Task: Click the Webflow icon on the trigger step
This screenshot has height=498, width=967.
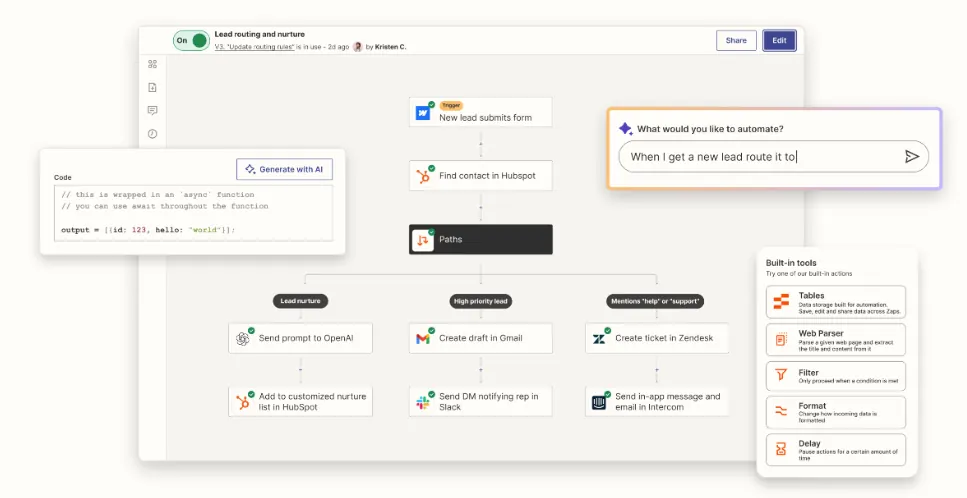Action: pyautogui.click(x=423, y=113)
